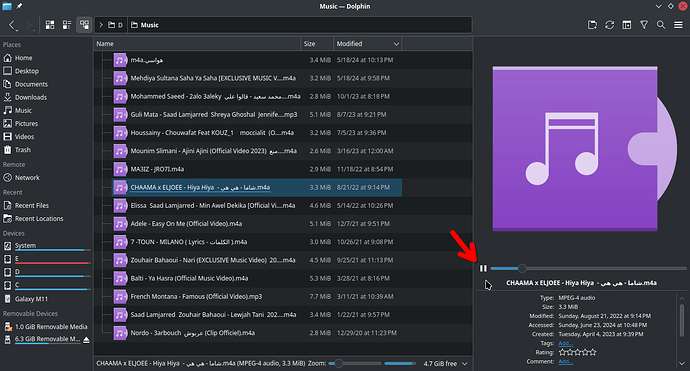Sort files by Size column
The height and width of the screenshot is (371, 690).
point(317,44)
